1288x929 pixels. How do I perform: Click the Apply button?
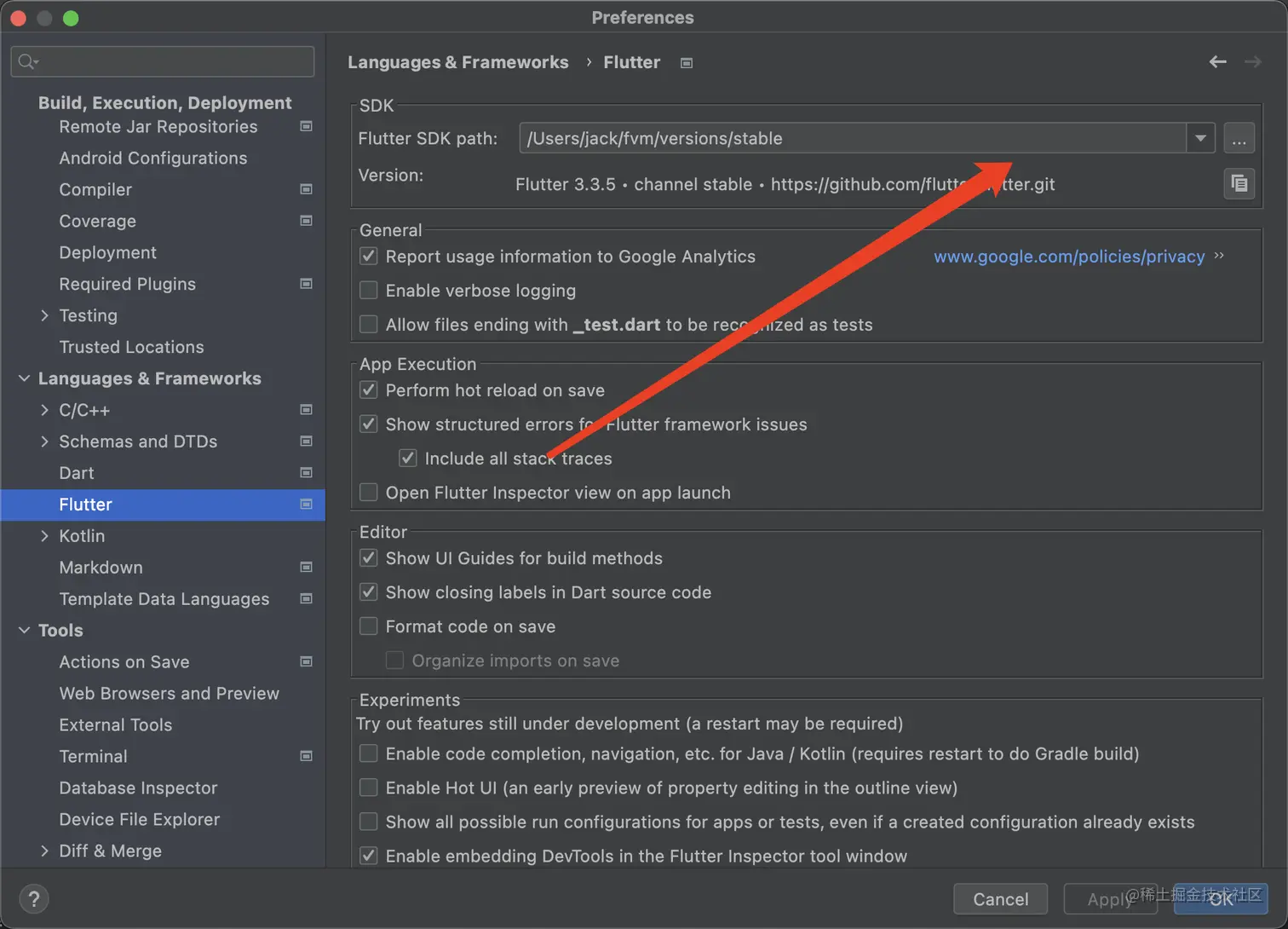point(1111,899)
